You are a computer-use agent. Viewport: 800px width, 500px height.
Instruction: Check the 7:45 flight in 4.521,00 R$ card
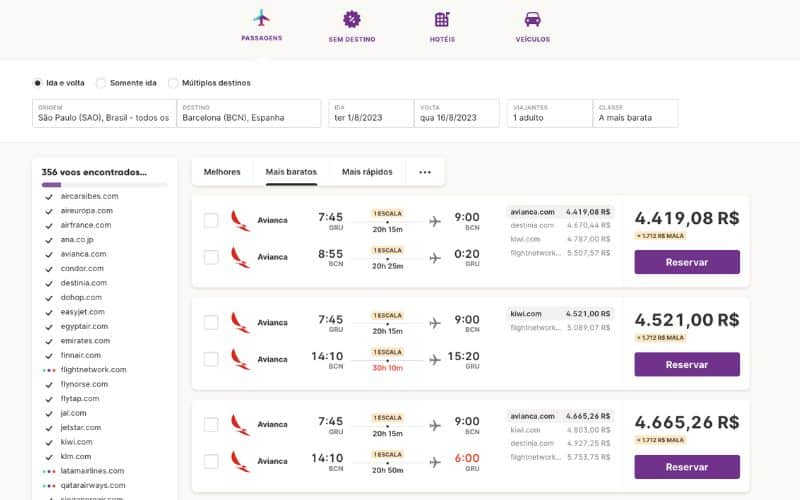[x=211, y=322]
